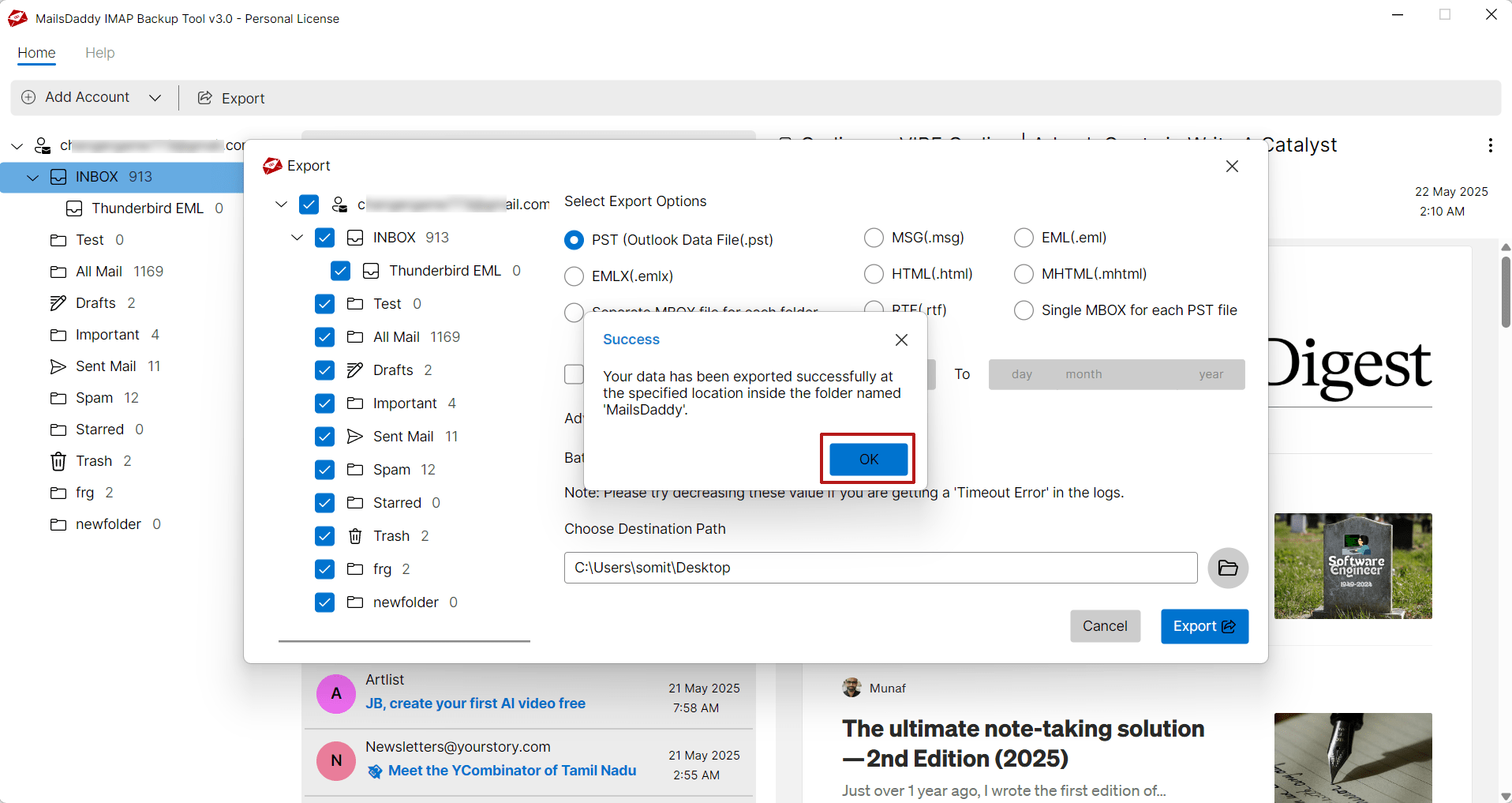
Task: Open Important folder in sidebar
Action: (104, 335)
